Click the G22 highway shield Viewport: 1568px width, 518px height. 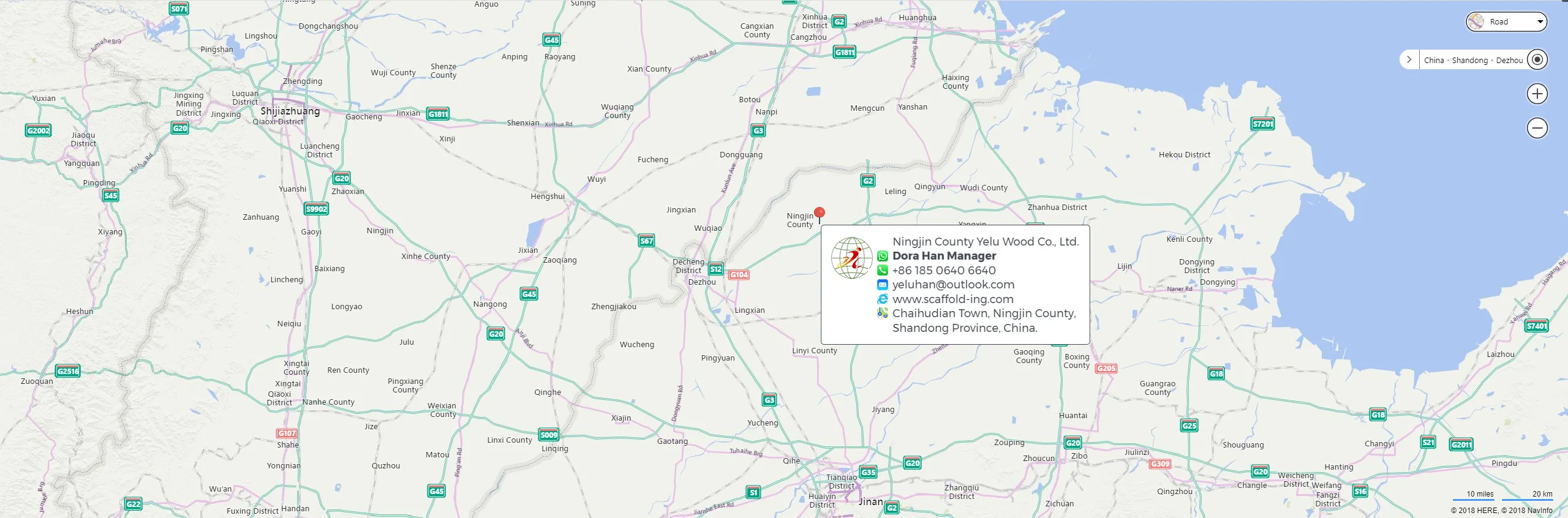(x=134, y=504)
